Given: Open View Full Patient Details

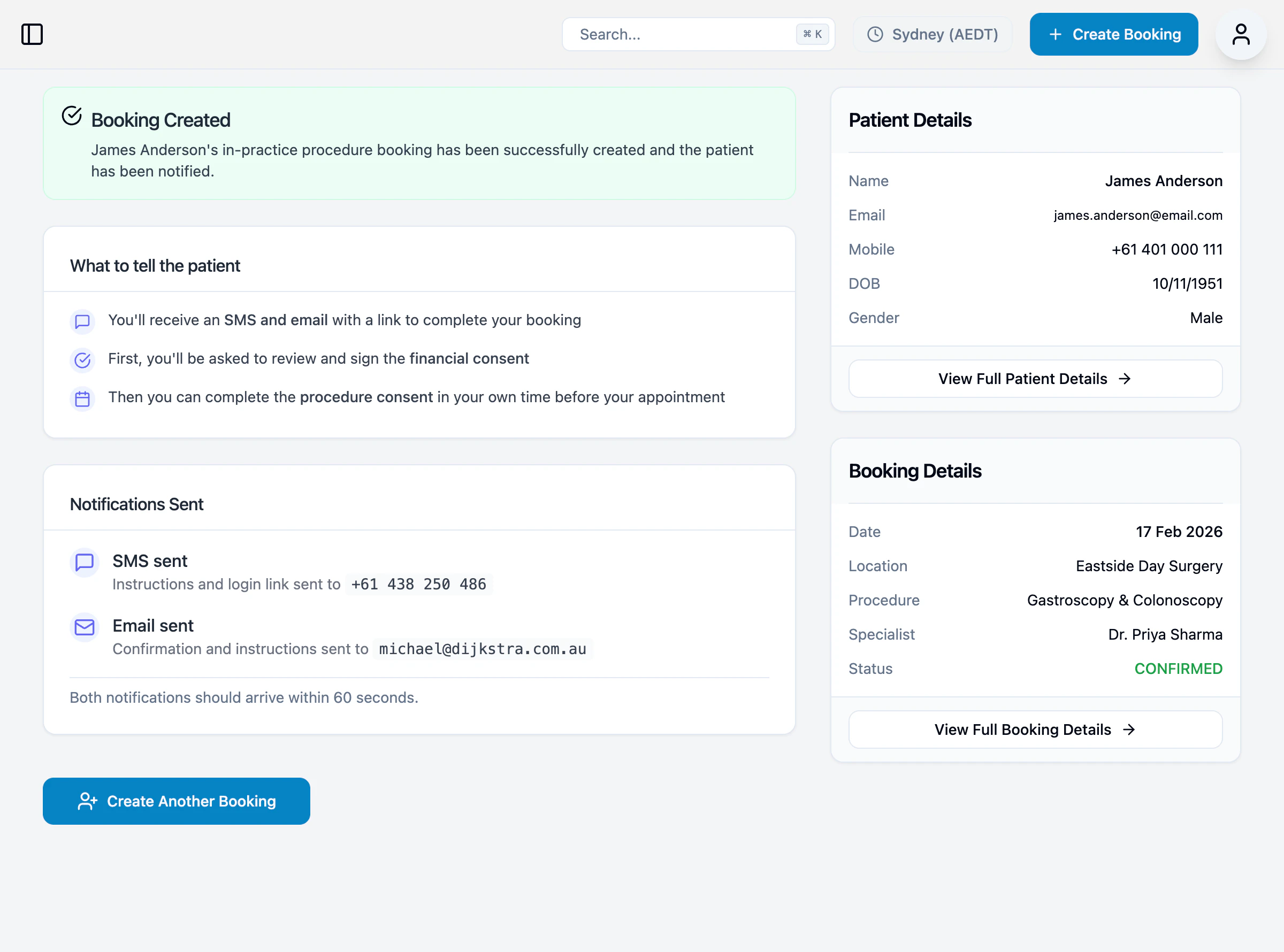Looking at the screenshot, I should pos(1035,379).
